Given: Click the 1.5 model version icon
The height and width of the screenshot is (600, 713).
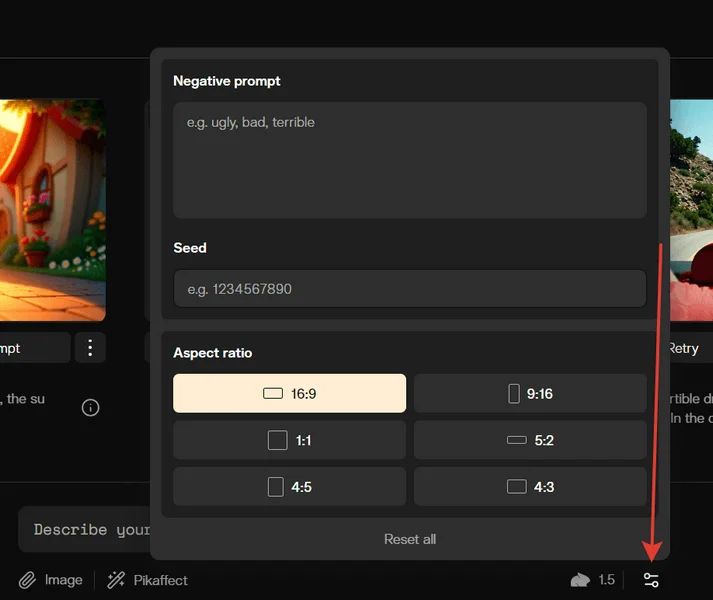Looking at the screenshot, I should coord(580,580).
